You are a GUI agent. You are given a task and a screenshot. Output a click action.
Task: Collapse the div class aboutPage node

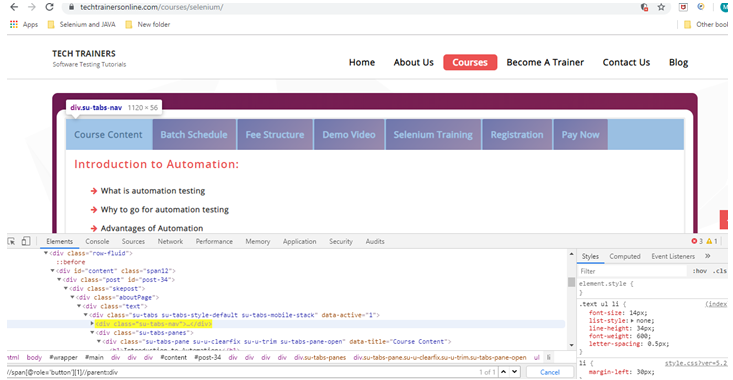pos(72,297)
